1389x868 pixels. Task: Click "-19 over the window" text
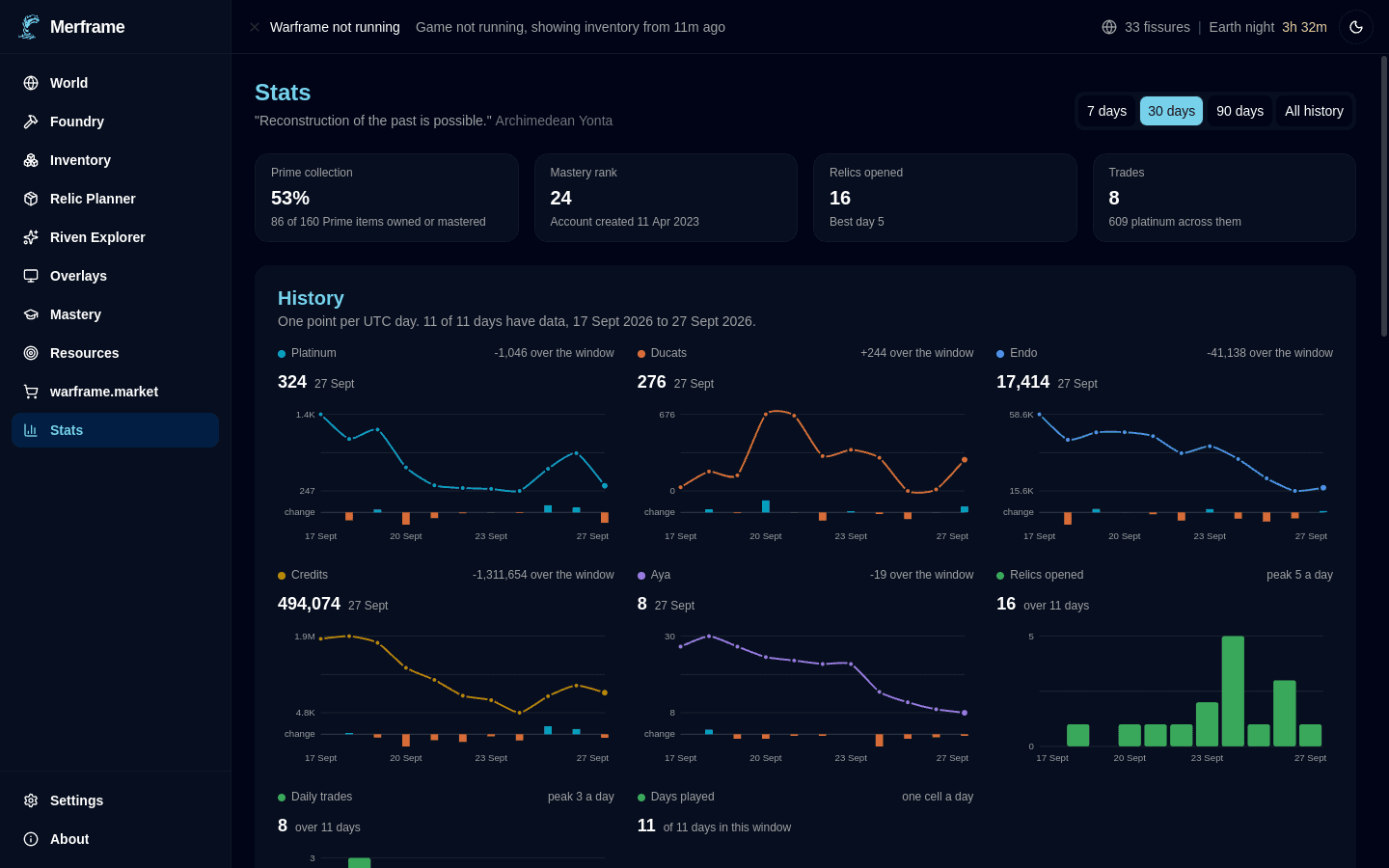[921, 575]
